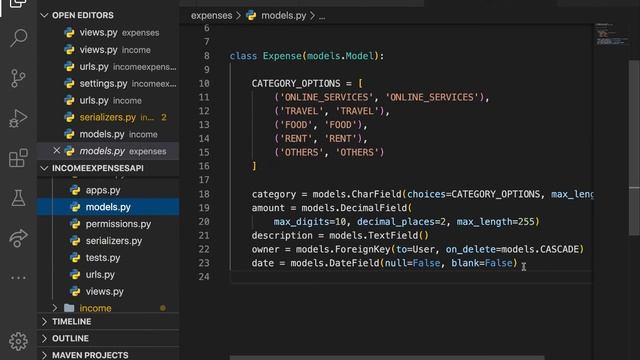Select models.py expenses in open editors
The width and height of the screenshot is (640, 360).
108,151
